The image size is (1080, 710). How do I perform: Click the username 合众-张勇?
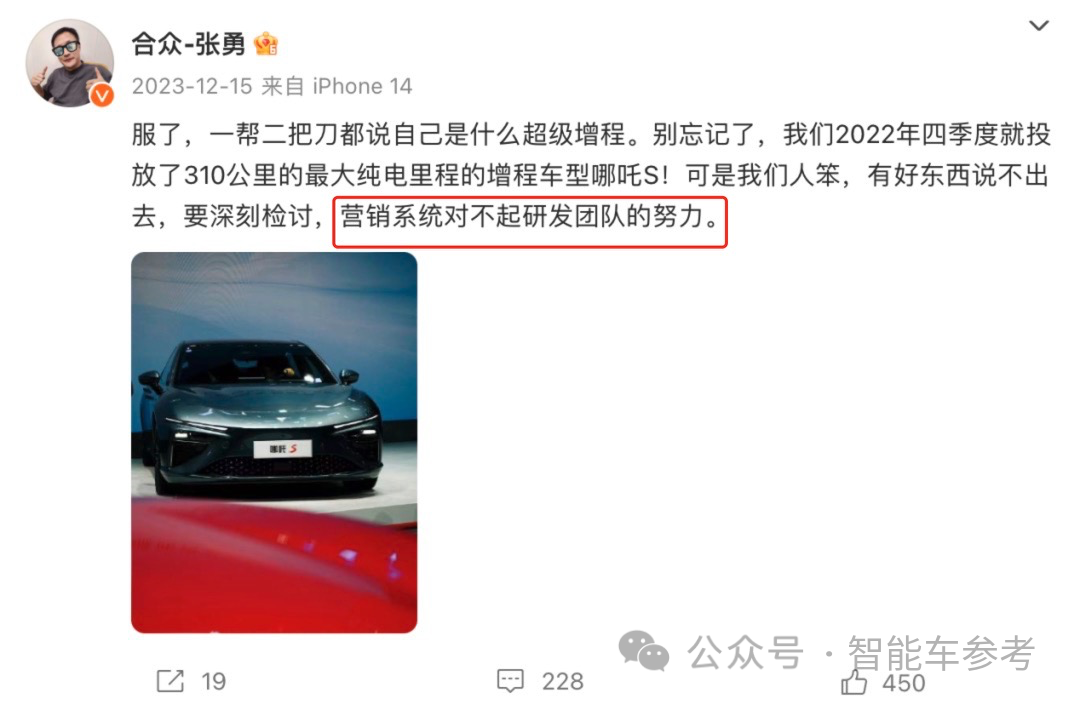[188, 44]
